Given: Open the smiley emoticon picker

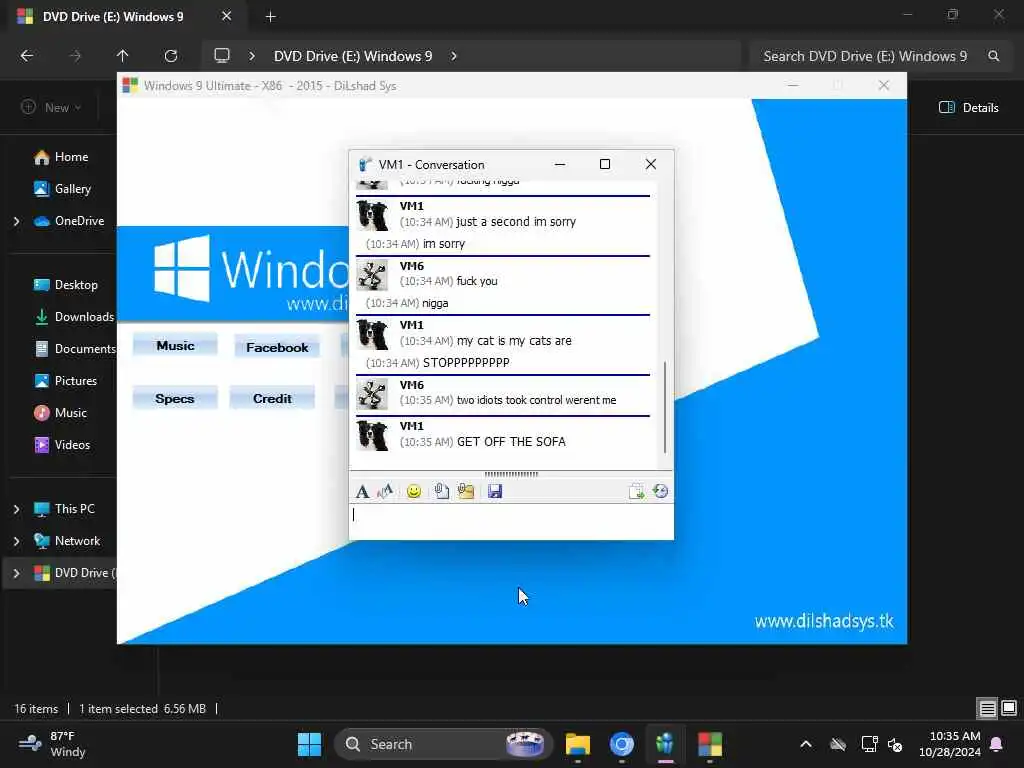Looking at the screenshot, I should point(413,491).
